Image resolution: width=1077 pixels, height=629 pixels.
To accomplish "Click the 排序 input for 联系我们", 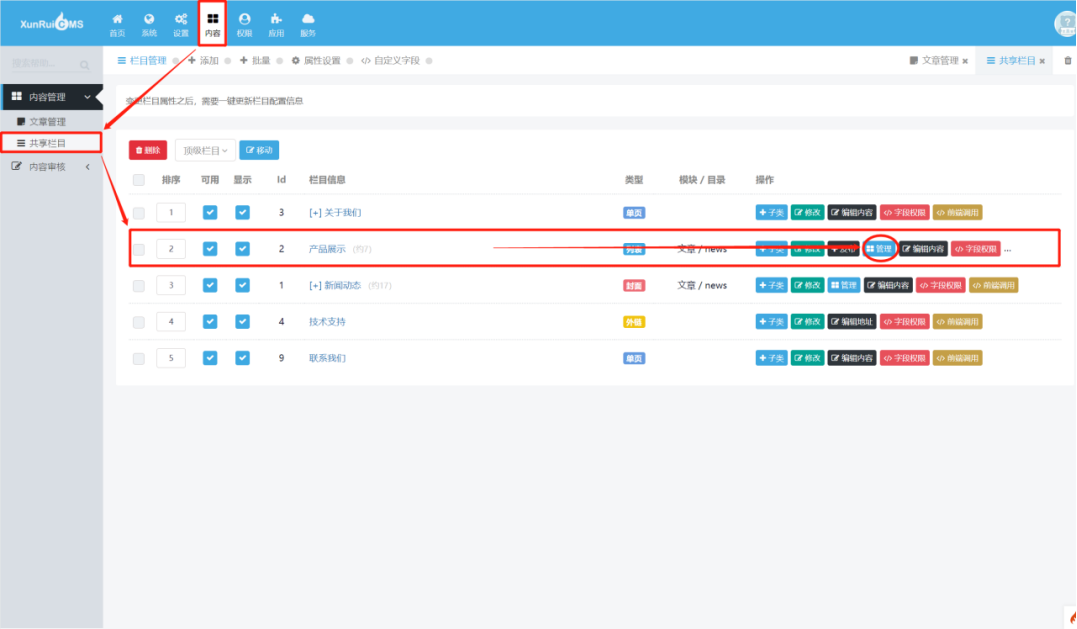I will 171,358.
